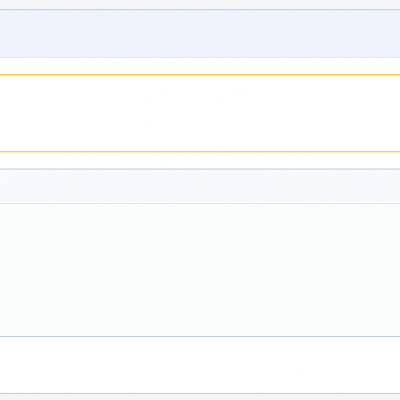Click the lower yellow border line
Viewport: 400px width, 400px height.
point(200,152)
